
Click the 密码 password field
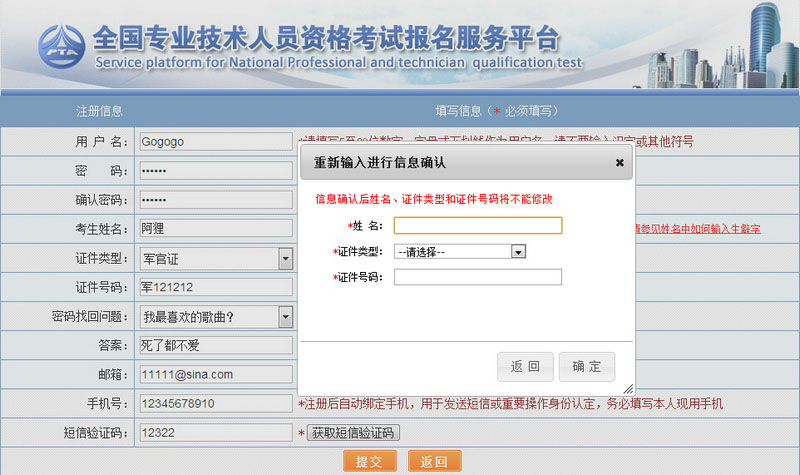pyautogui.click(x=214, y=171)
